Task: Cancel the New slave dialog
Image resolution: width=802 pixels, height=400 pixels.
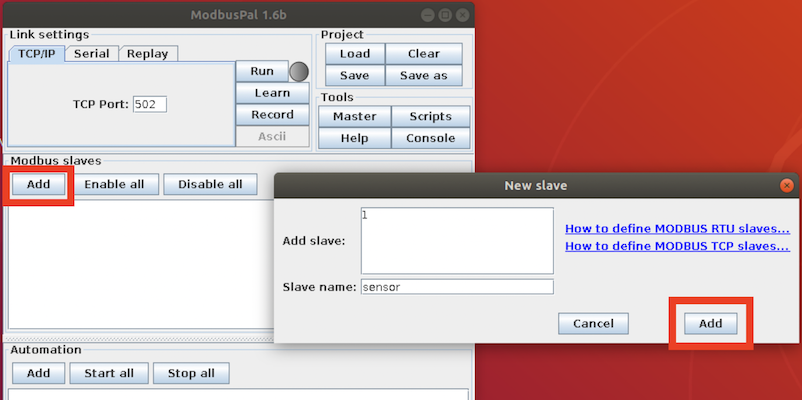Action: (593, 324)
